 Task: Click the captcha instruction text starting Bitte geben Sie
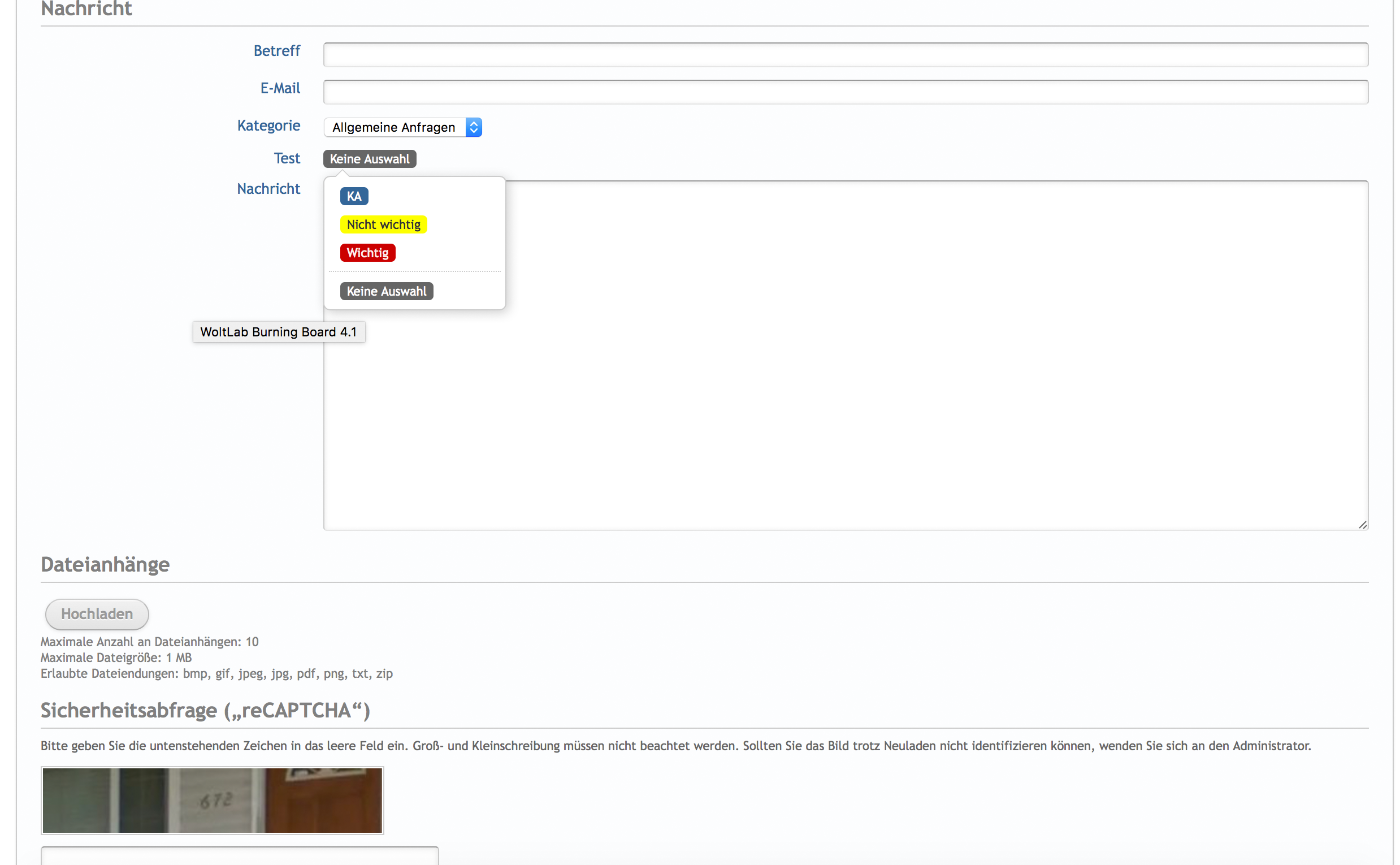click(675, 746)
